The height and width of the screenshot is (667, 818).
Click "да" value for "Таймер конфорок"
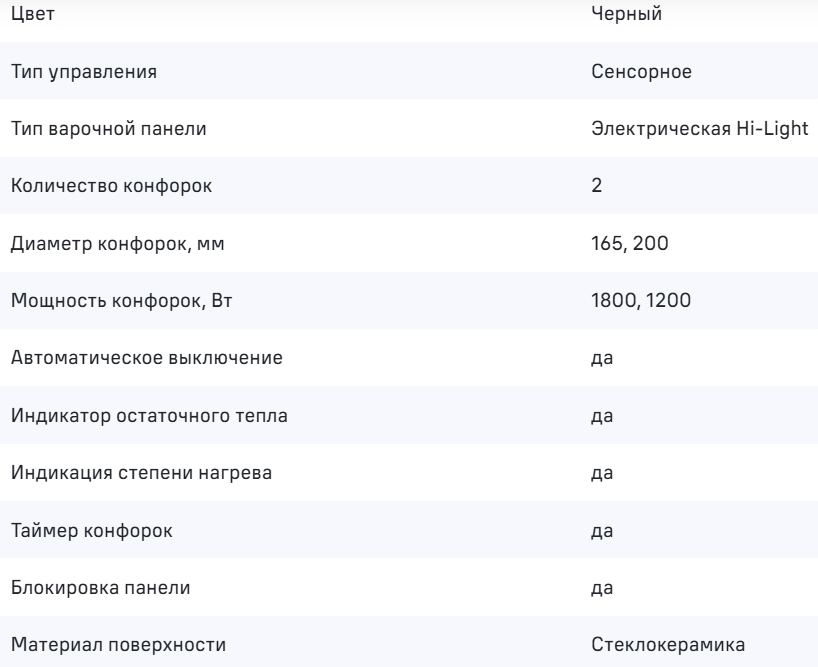point(602,531)
